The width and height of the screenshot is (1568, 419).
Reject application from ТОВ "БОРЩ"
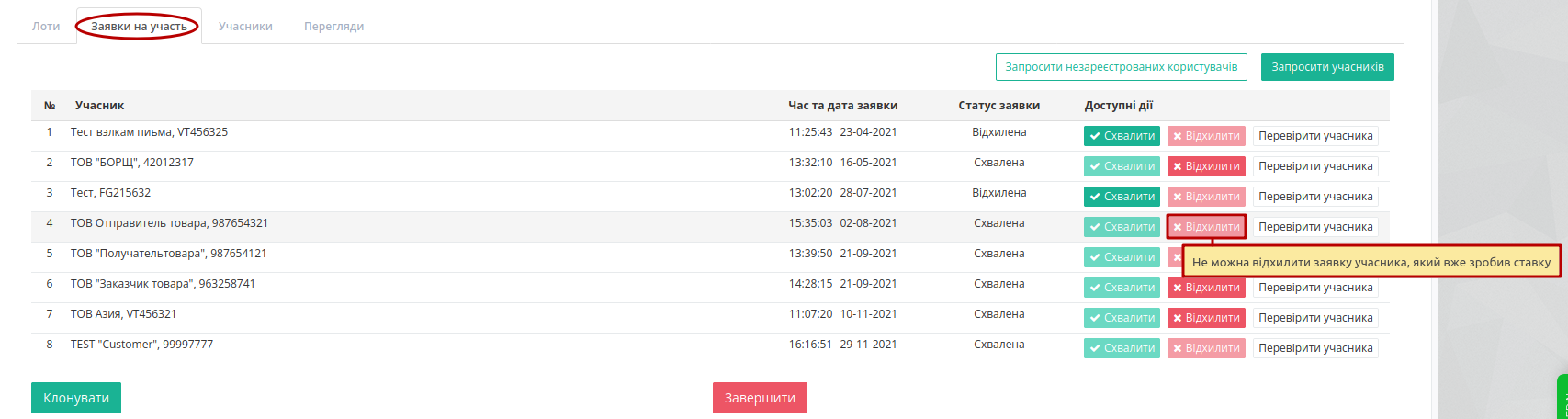point(1206,166)
